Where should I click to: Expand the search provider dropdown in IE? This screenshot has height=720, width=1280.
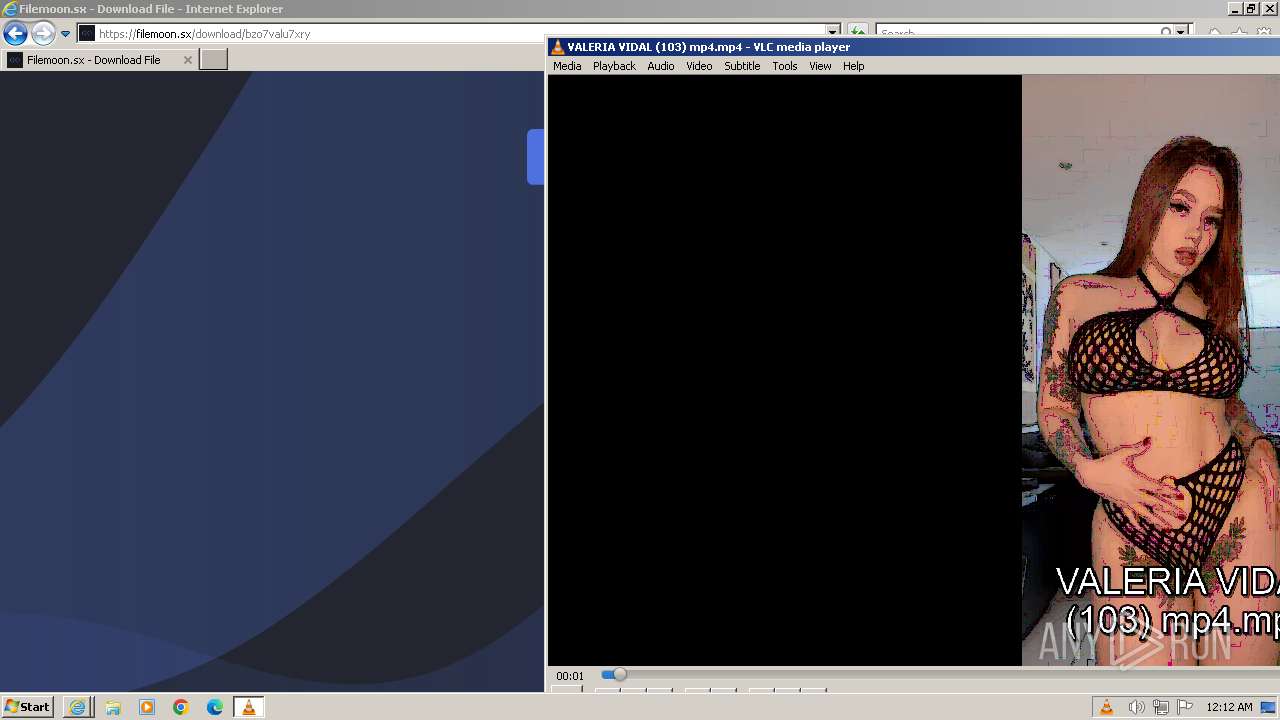(x=1181, y=33)
